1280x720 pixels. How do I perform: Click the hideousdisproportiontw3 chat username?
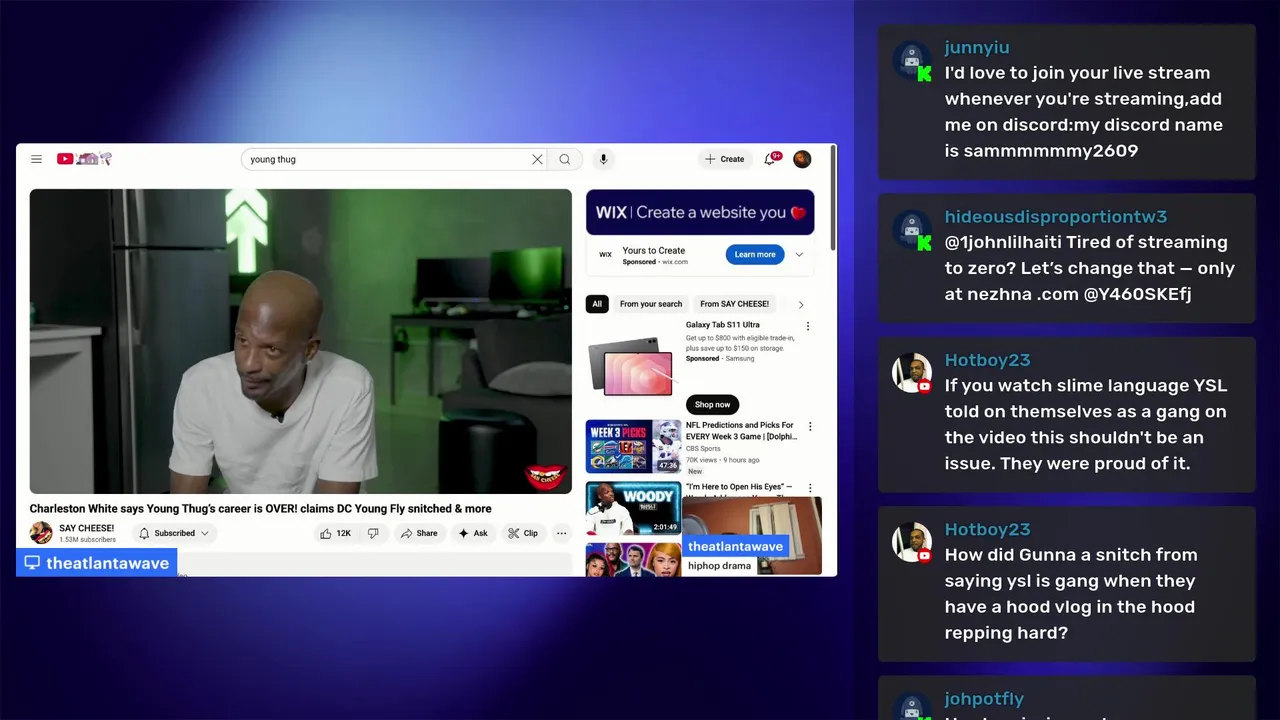point(1056,217)
